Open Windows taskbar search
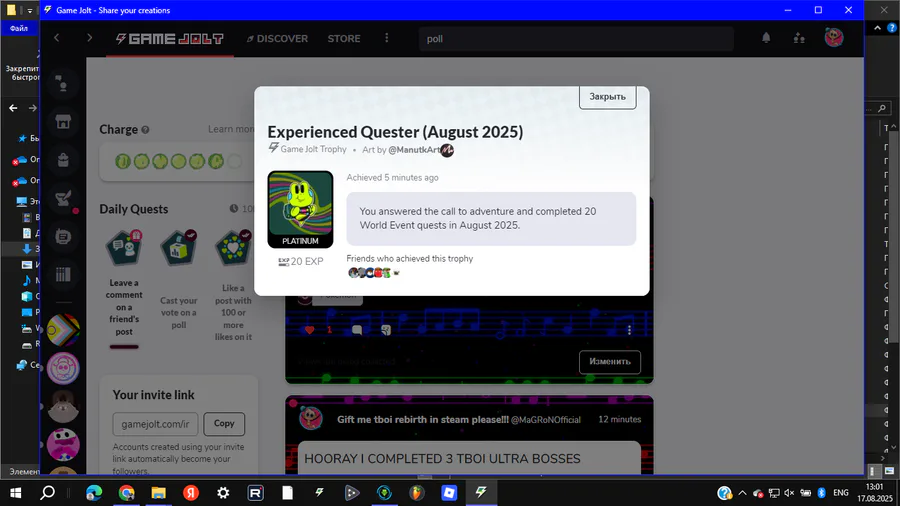 (x=48, y=492)
